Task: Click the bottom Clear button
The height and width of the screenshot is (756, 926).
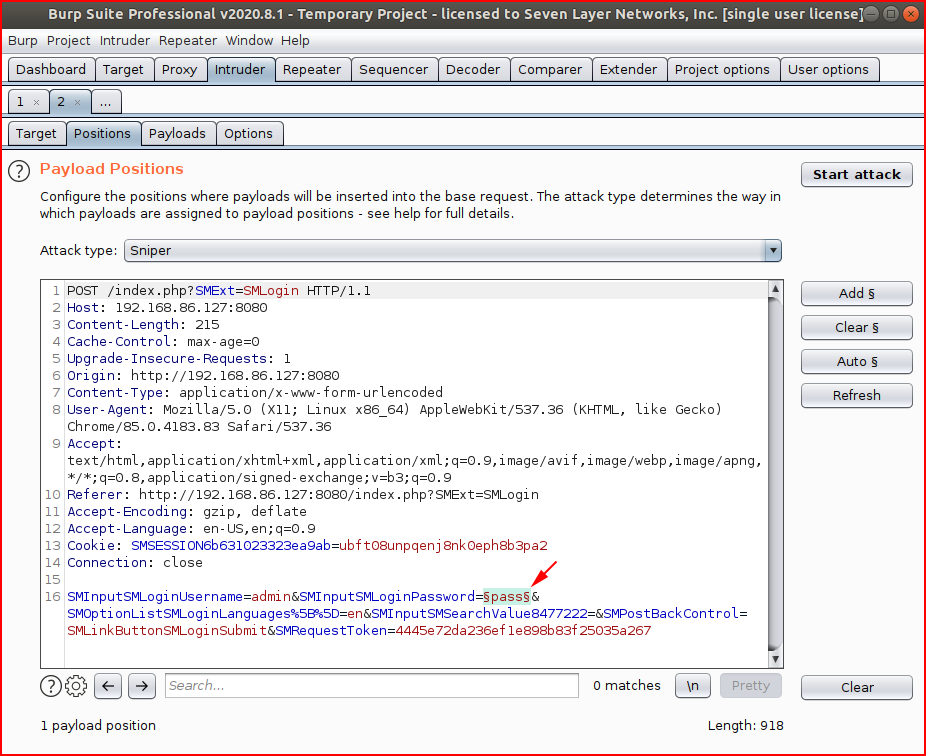Action: coord(857,687)
